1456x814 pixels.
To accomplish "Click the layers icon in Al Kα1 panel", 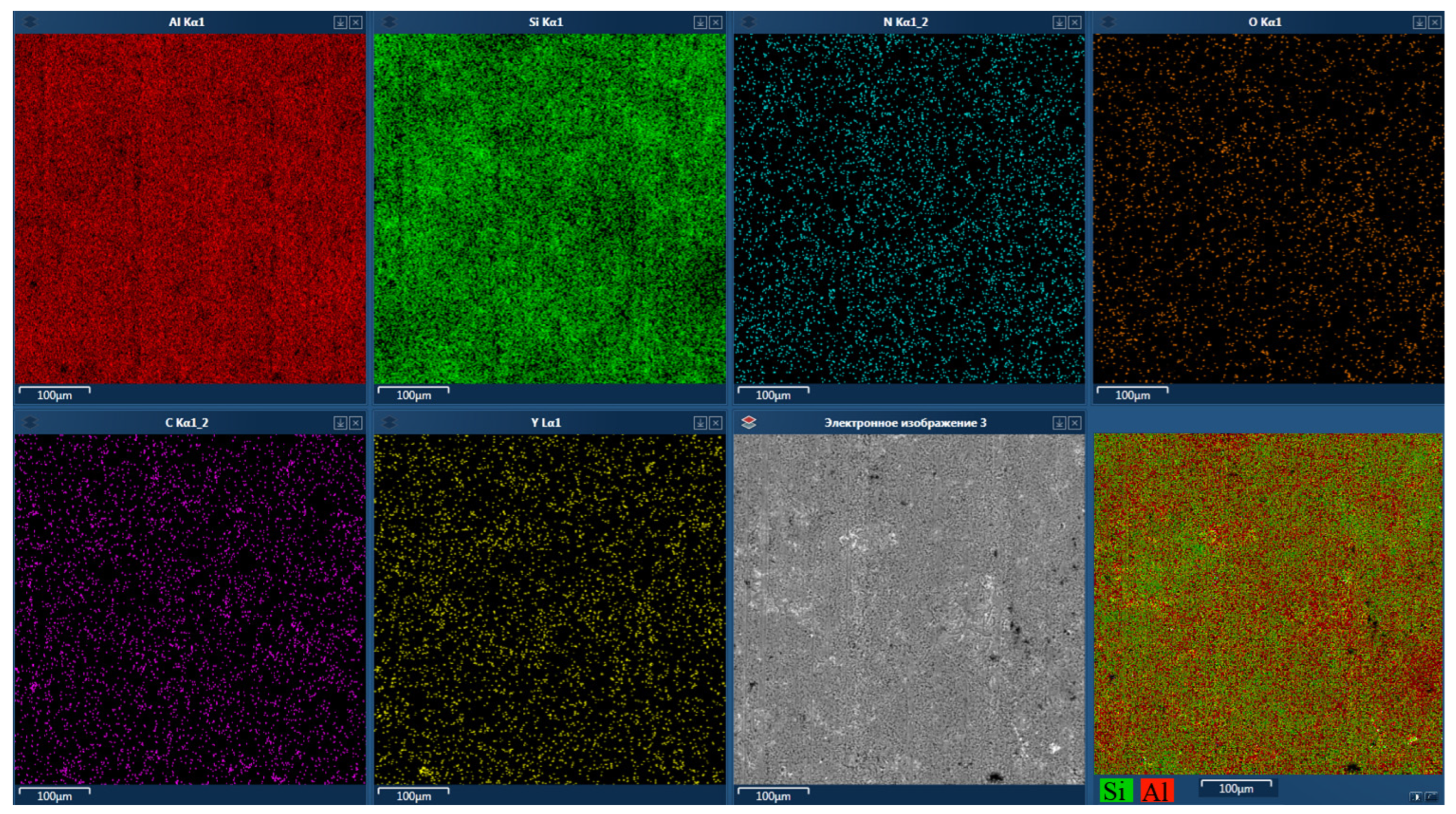I will pos(30,22).
